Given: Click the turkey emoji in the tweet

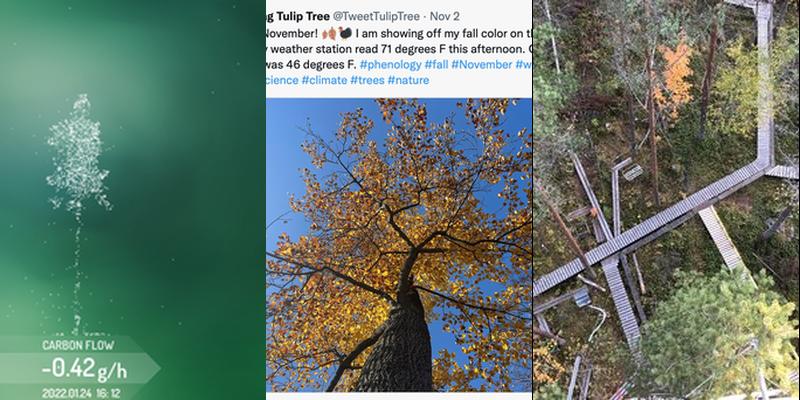Looking at the screenshot, I should pos(345,34).
